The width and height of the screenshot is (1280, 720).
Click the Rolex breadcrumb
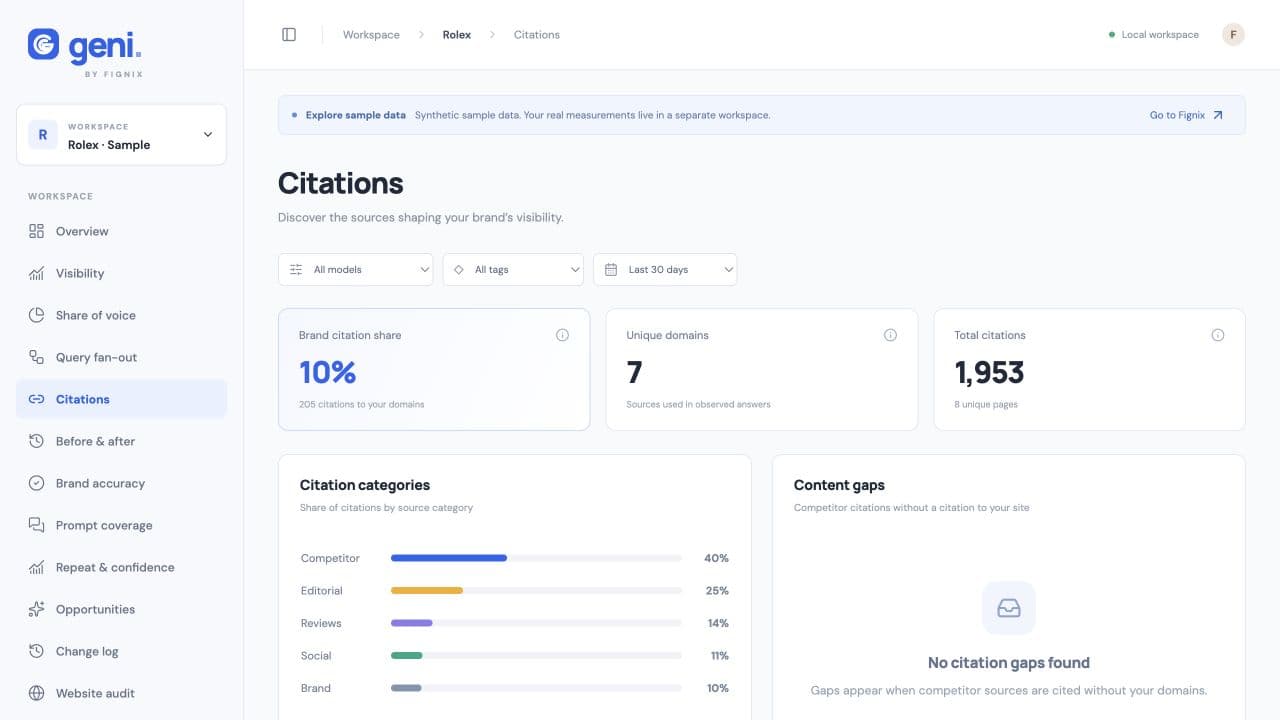(x=457, y=35)
